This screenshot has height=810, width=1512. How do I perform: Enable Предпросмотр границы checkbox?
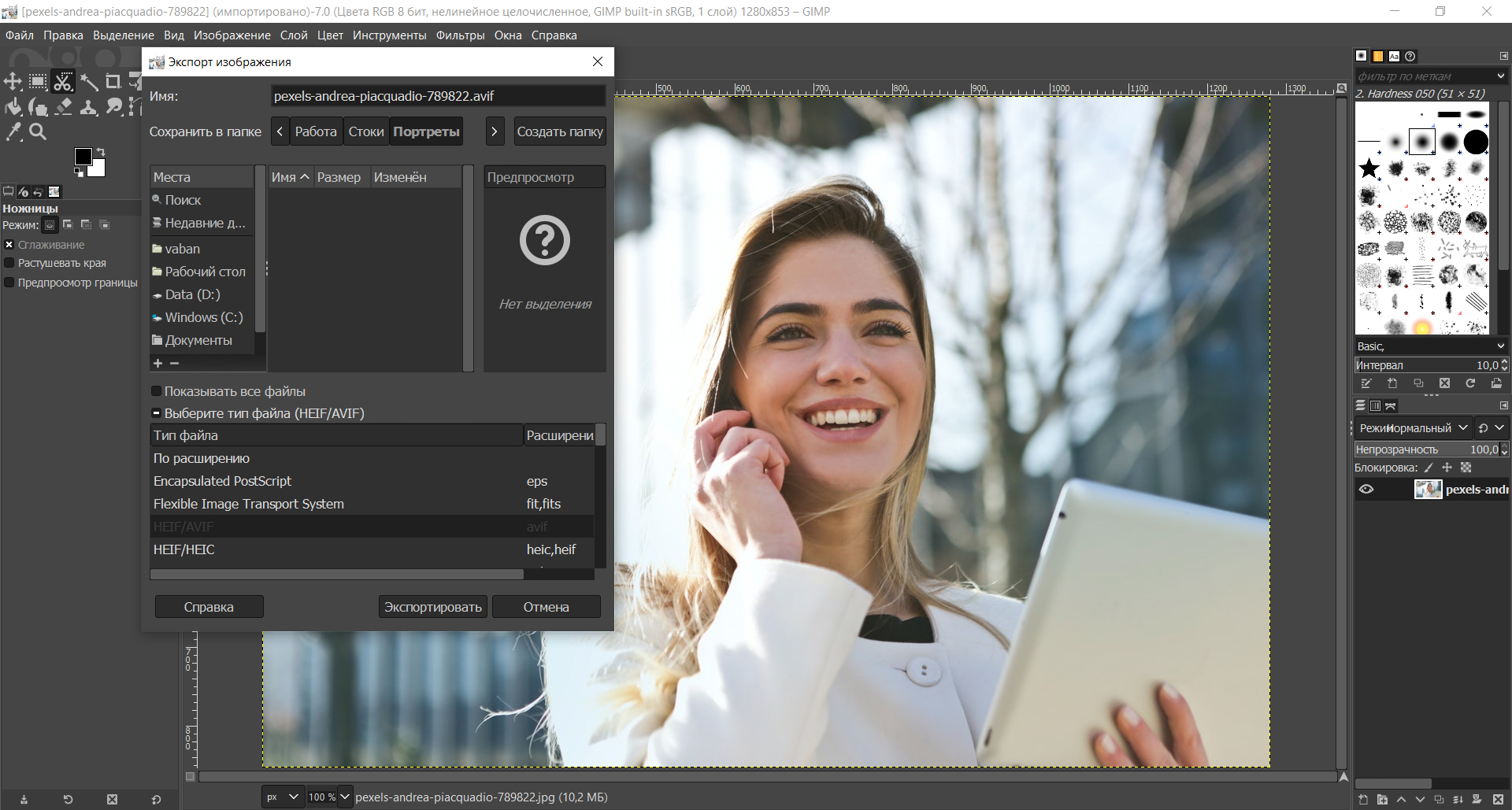(x=9, y=283)
